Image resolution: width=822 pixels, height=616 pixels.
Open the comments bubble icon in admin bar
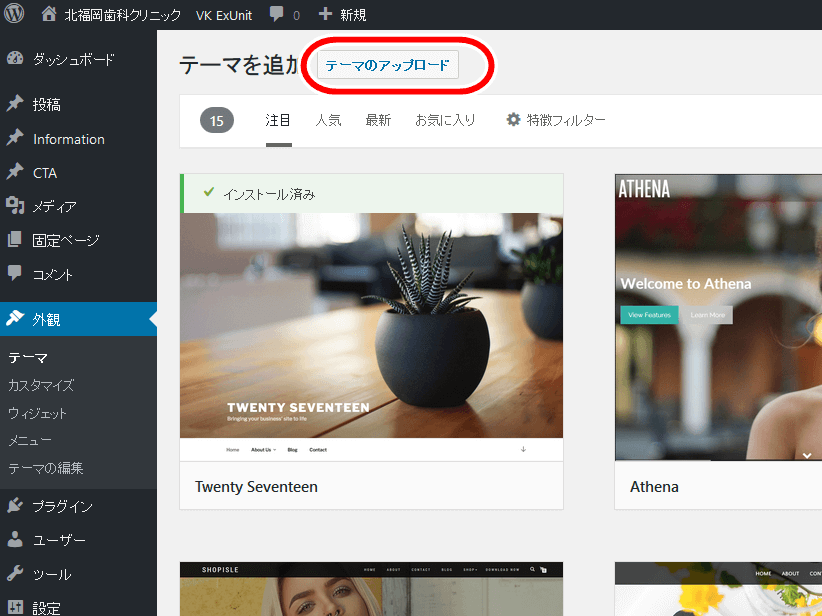coord(276,14)
